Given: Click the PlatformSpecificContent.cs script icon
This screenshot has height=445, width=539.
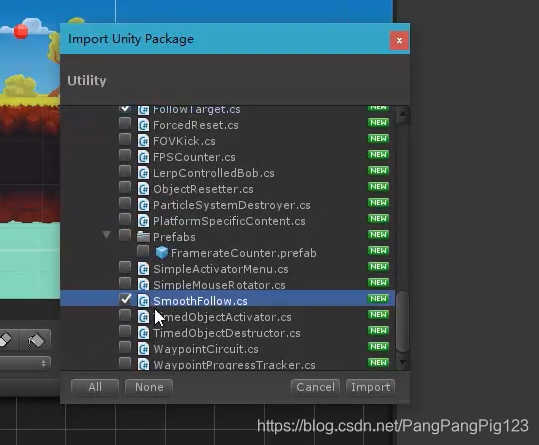Looking at the screenshot, I should pos(143,221).
